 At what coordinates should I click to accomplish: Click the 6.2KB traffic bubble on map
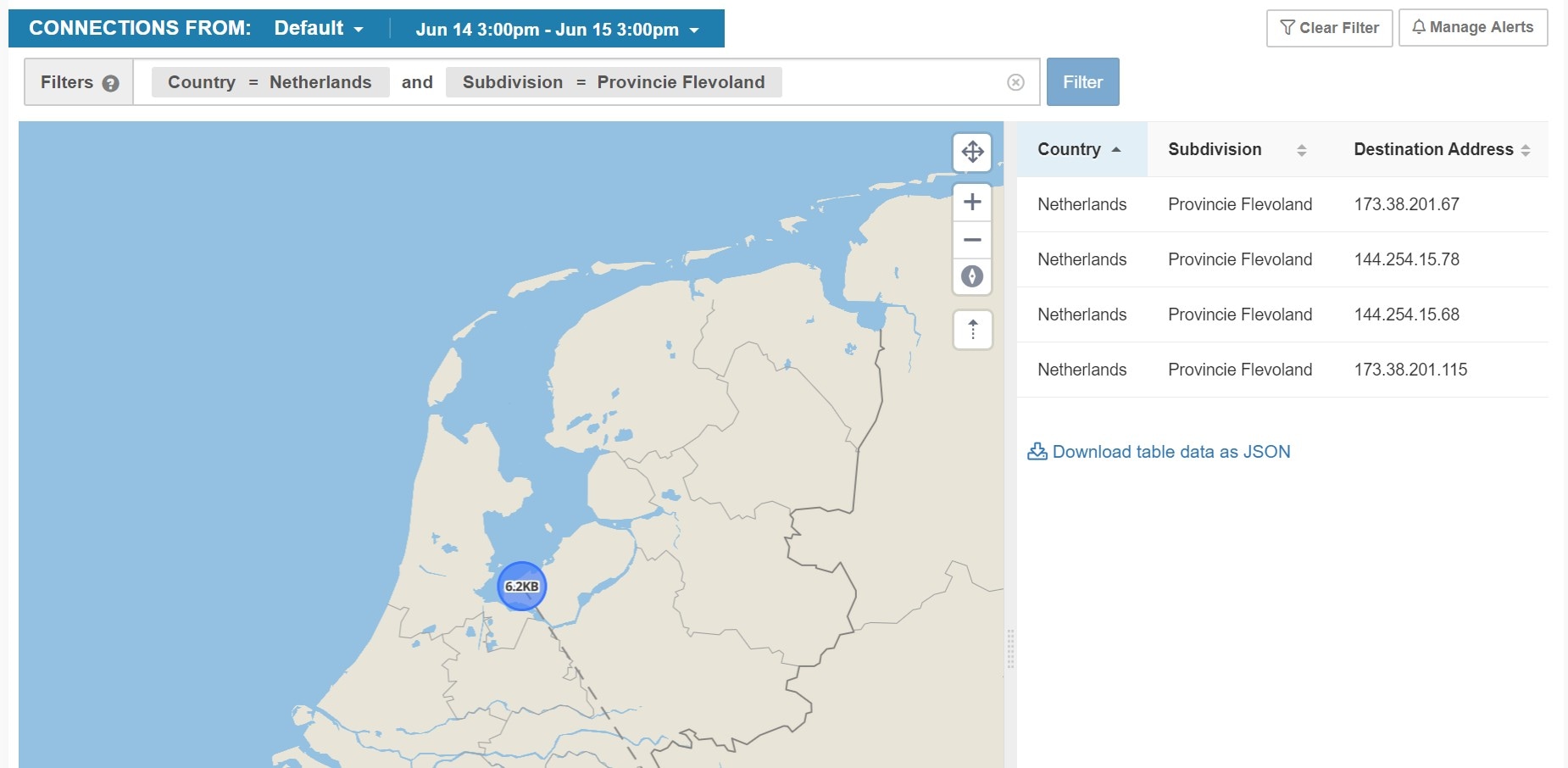point(521,586)
